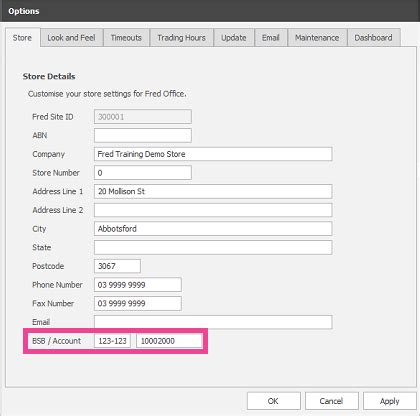Screen dimensions: 420x416
Task: Switch to the Store tab
Action: 22,38
